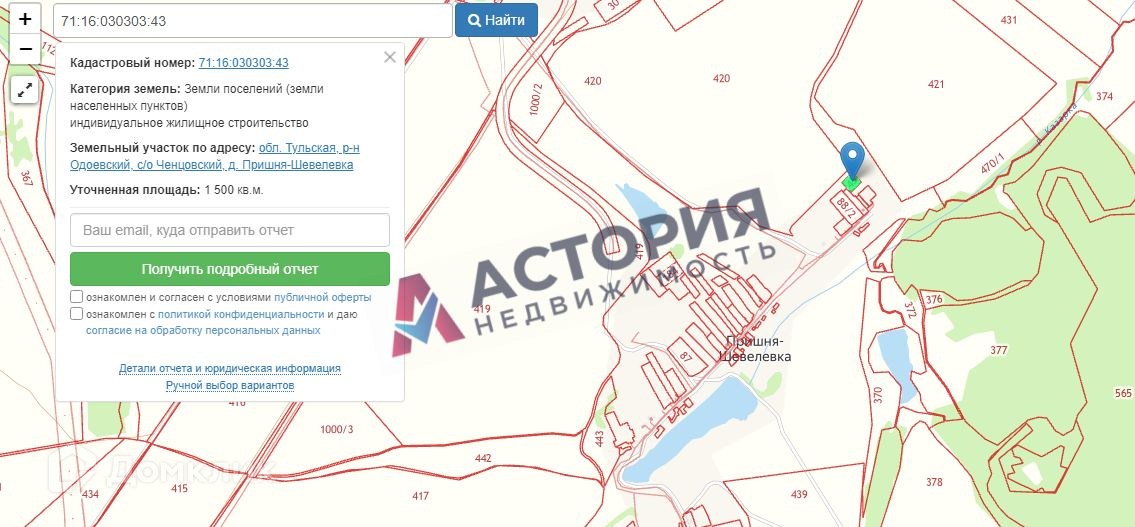Screen dimensions: 1135x527
Task: Click the email input for report
Action: [x=230, y=230]
